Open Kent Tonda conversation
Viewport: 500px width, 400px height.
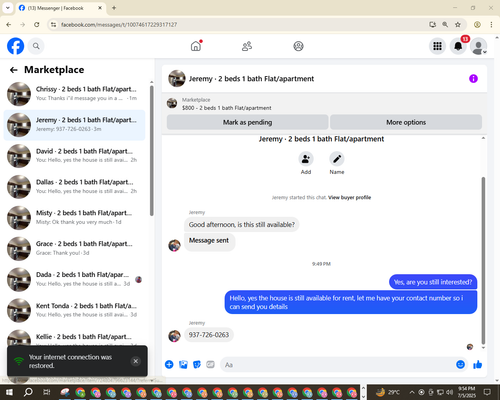[74, 310]
